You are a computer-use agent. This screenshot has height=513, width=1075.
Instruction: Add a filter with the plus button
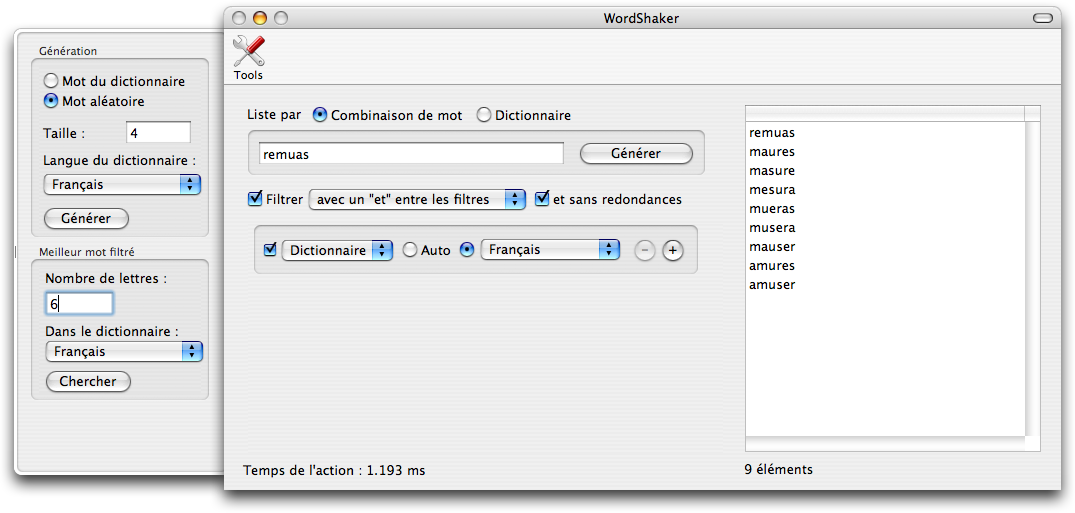[673, 251]
